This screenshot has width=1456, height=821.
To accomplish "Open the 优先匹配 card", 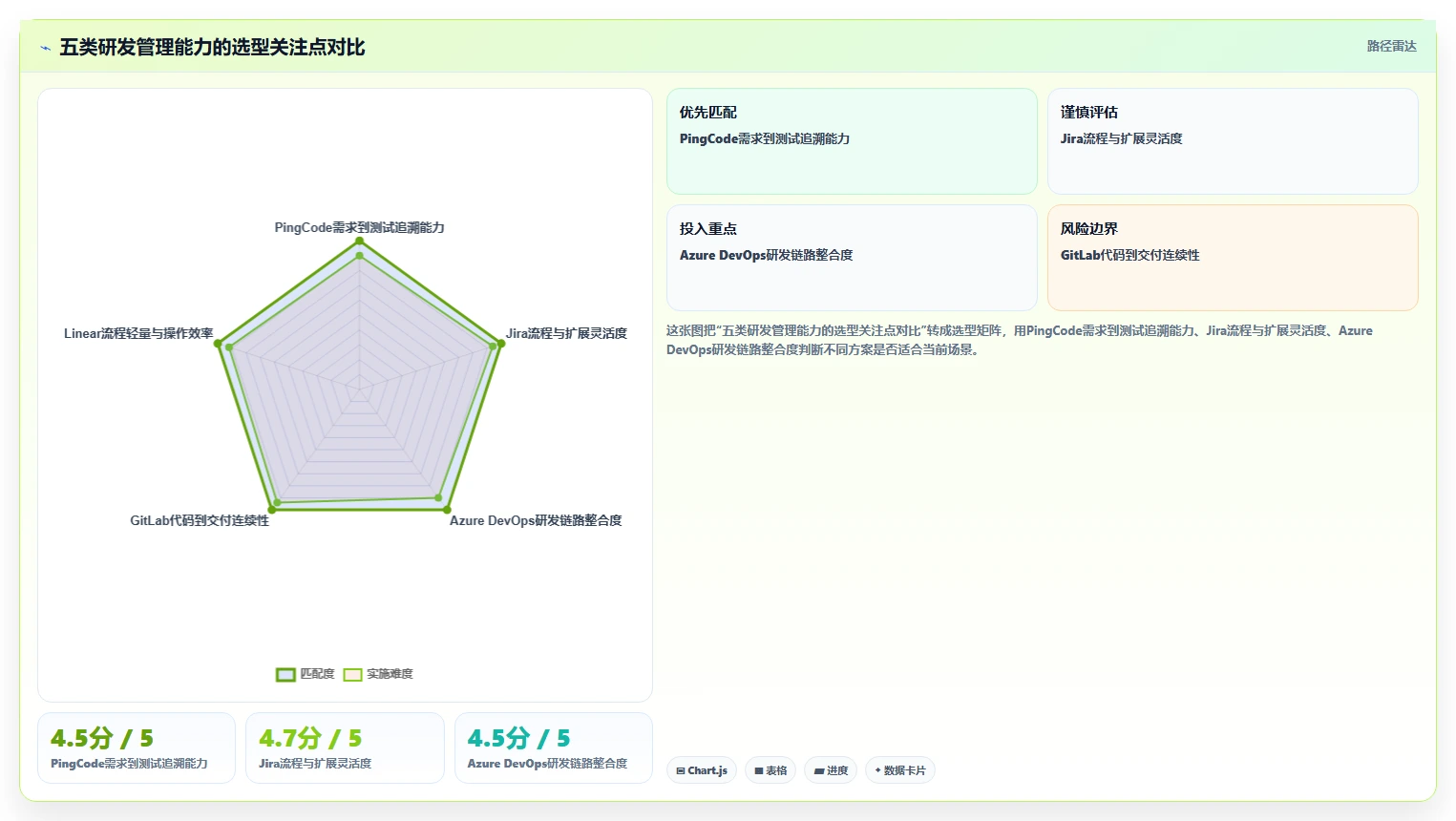I will (852, 141).
